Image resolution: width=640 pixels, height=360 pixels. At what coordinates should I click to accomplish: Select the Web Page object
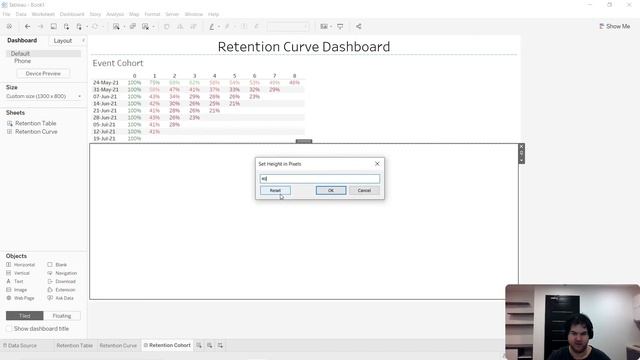pyautogui.click(x=20, y=298)
